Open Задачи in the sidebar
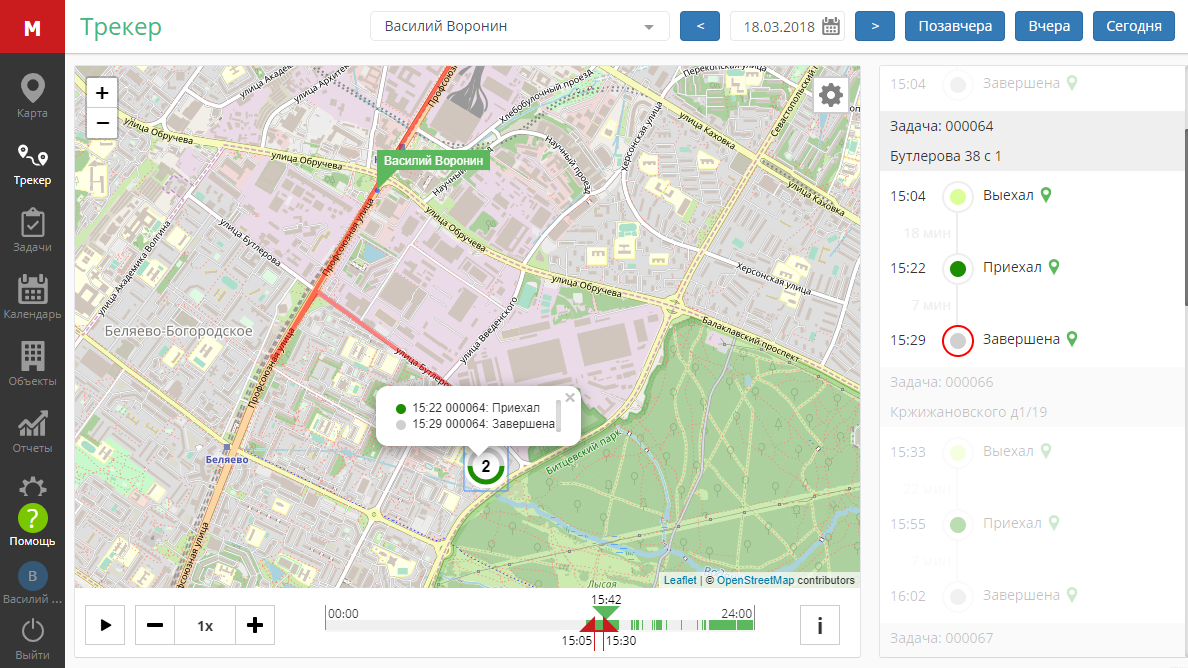The width and height of the screenshot is (1188, 668). click(32, 230)
